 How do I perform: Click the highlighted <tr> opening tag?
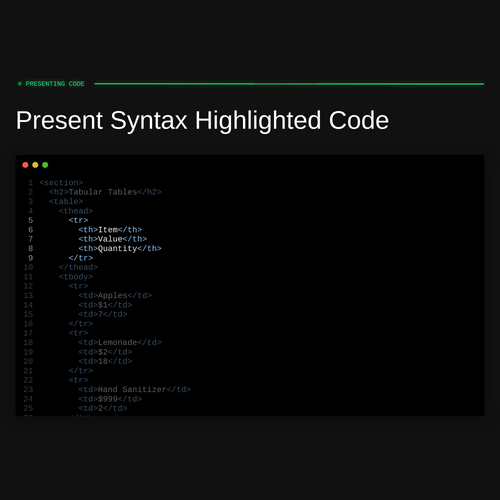(78, 220)
